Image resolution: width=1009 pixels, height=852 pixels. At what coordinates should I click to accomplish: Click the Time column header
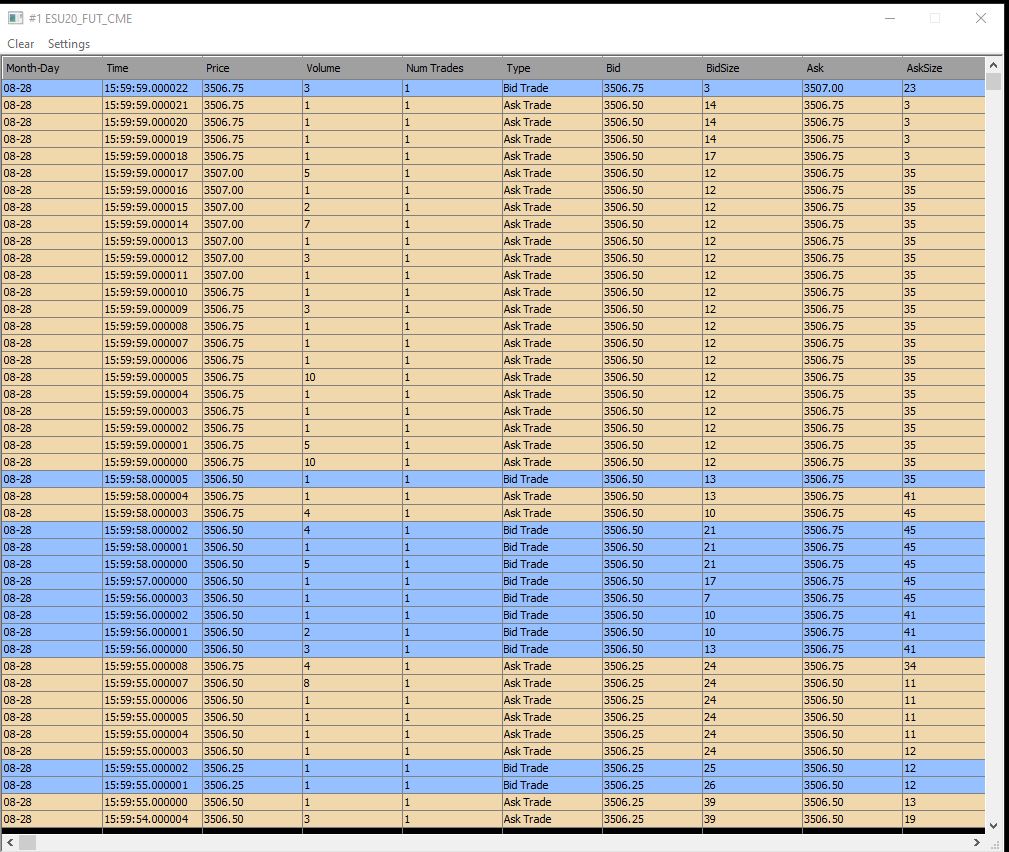click(153, 68)
